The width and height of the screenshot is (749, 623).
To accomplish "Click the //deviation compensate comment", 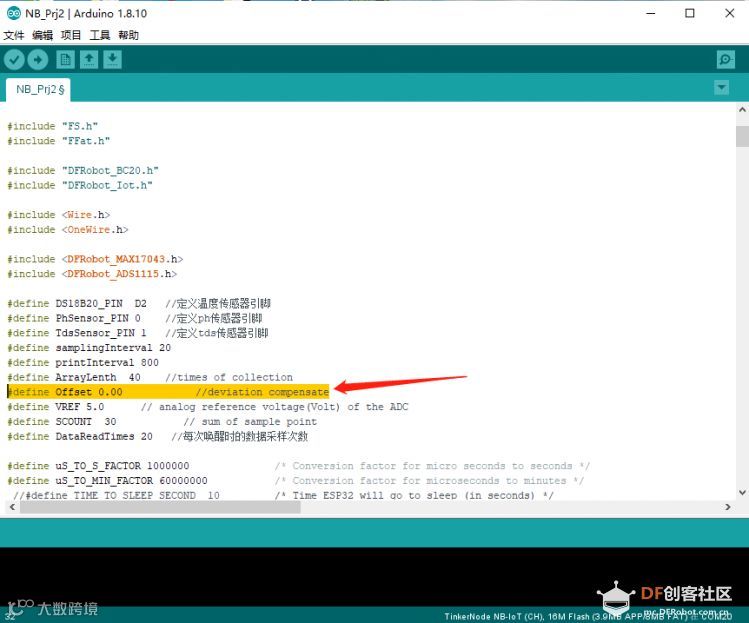I will [262, 392].
